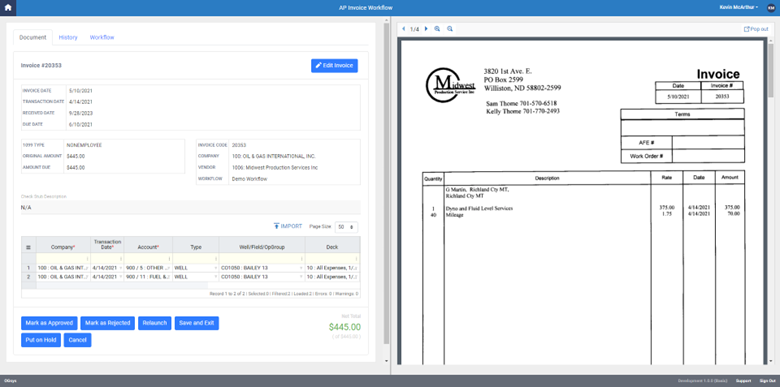Click the Import icon above the grid

(277, 226)
